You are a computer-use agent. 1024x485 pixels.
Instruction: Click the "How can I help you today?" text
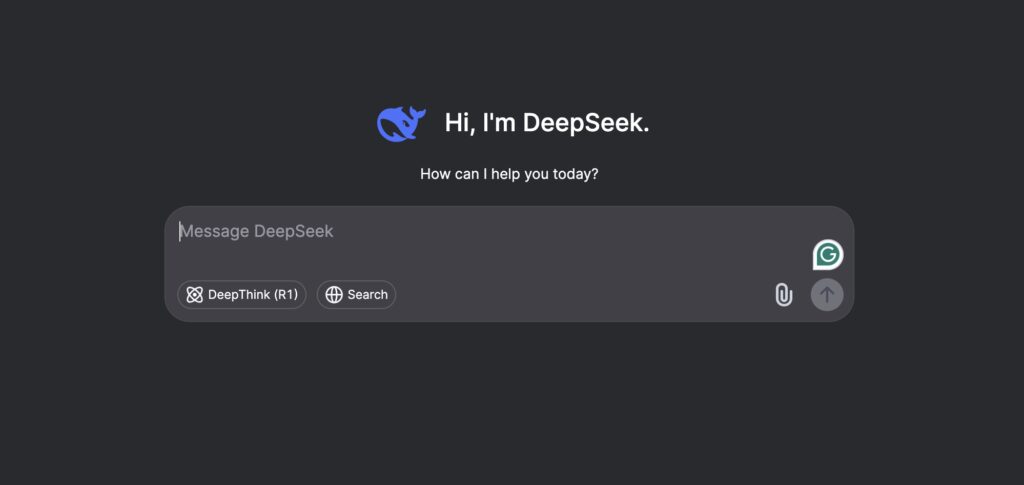509,174
